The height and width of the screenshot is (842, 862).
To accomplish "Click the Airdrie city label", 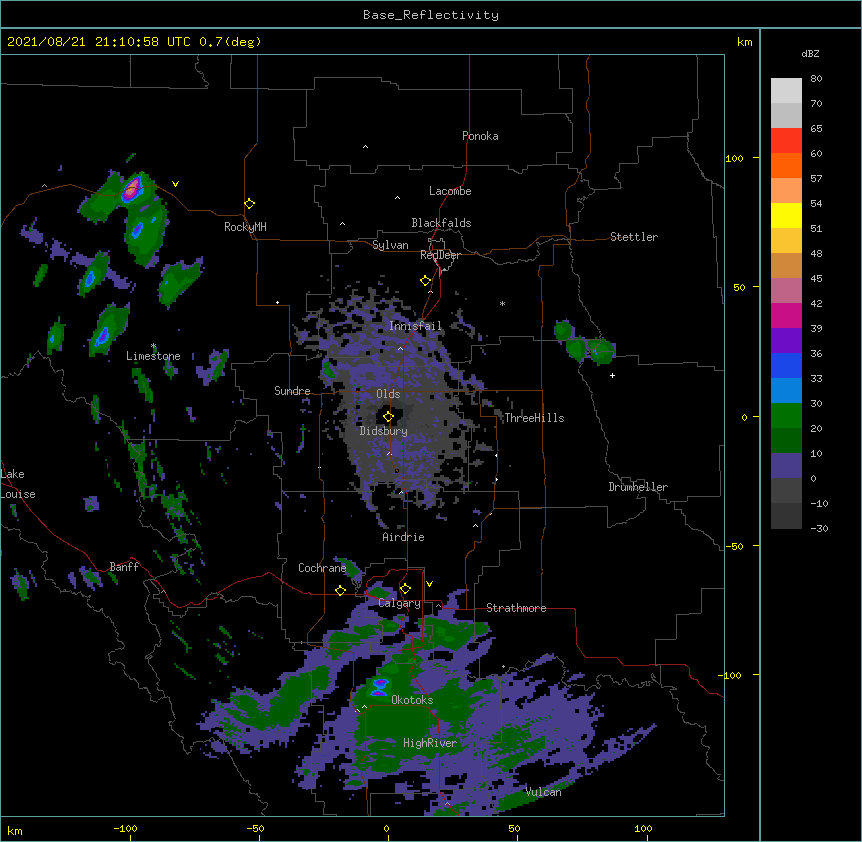I will pyautogui.click(x=404, y=537).
